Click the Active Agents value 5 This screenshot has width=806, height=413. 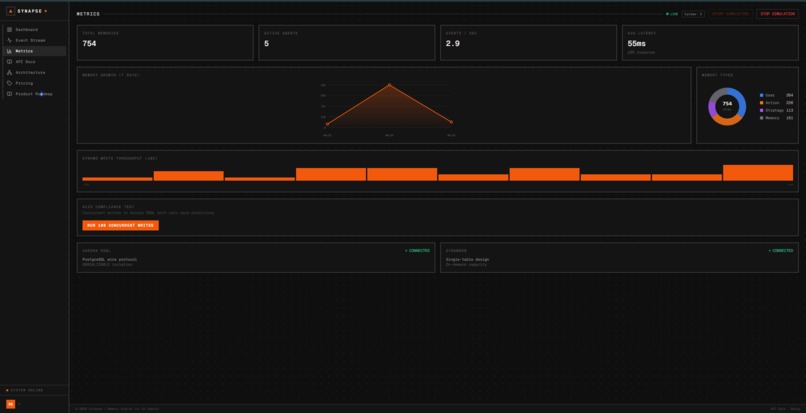pos(266,44)
